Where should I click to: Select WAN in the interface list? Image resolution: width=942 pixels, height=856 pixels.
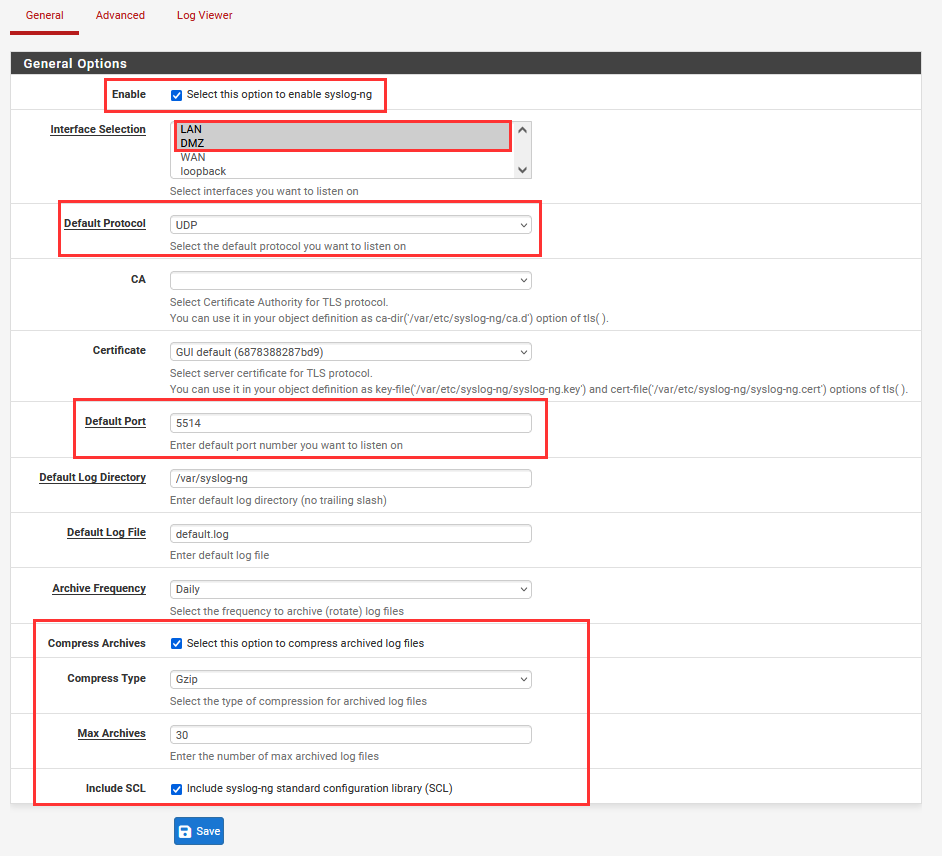click(194, 157)
